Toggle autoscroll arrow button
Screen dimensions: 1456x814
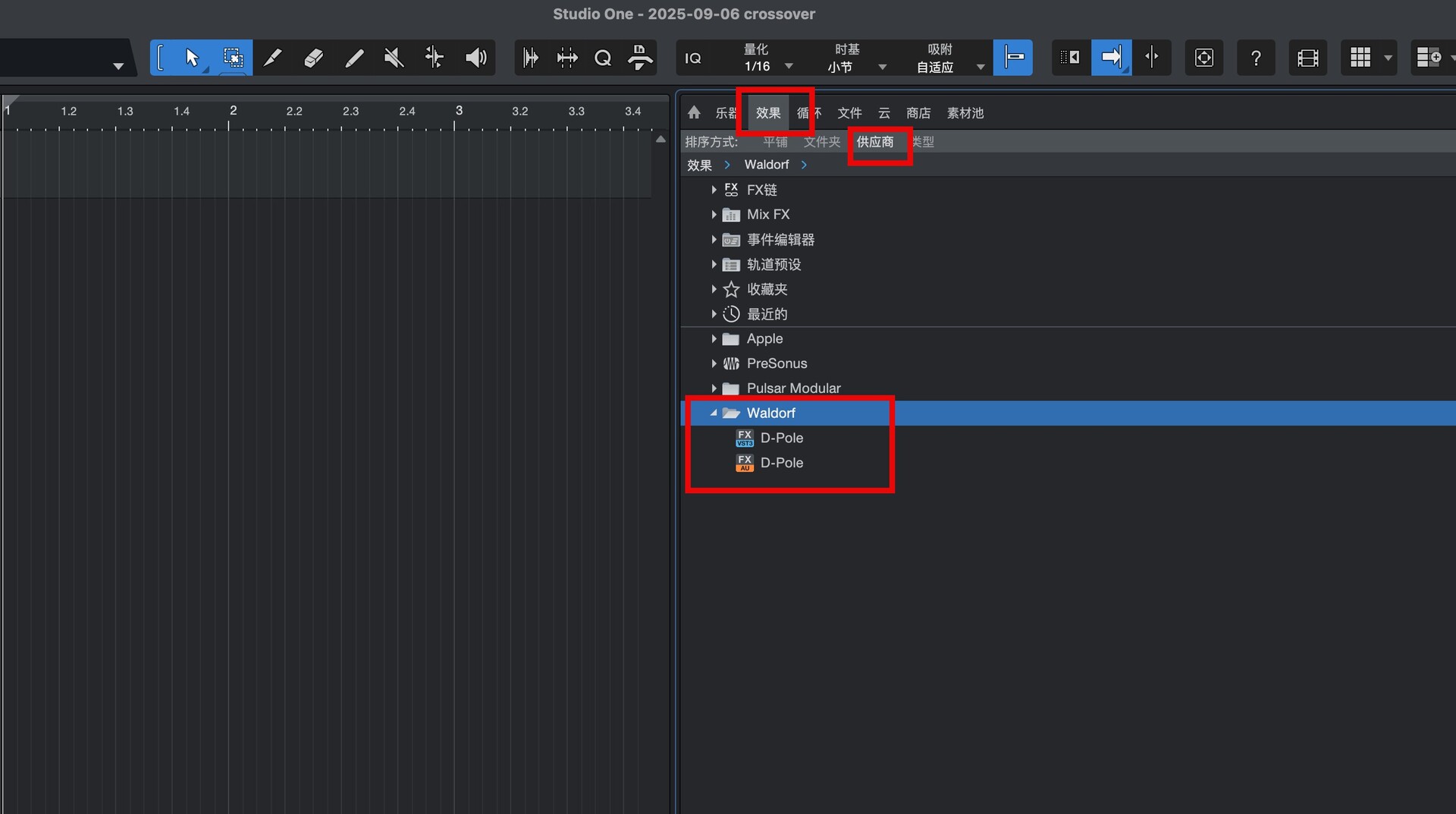click(1112, 58)
